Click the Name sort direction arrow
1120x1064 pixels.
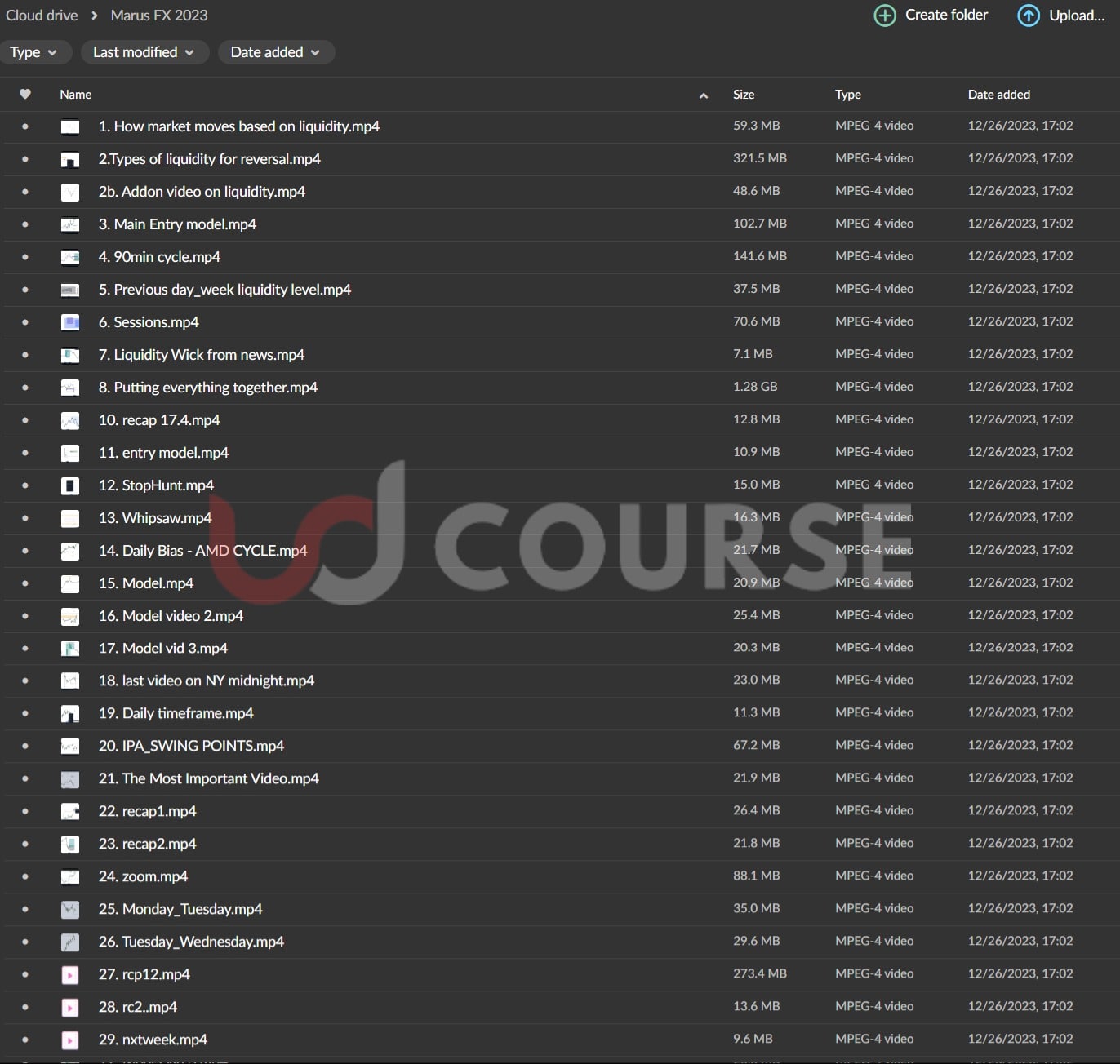[x=703, y=95]
